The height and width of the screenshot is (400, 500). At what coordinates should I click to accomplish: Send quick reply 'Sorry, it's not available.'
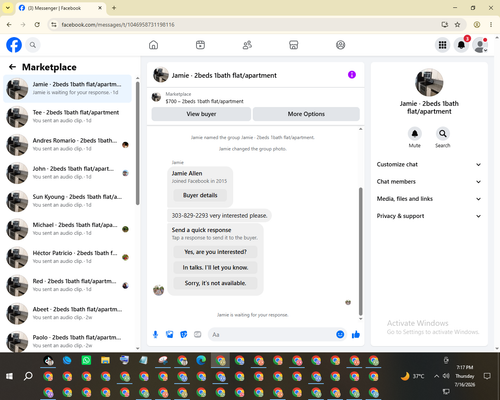[215, 283]
